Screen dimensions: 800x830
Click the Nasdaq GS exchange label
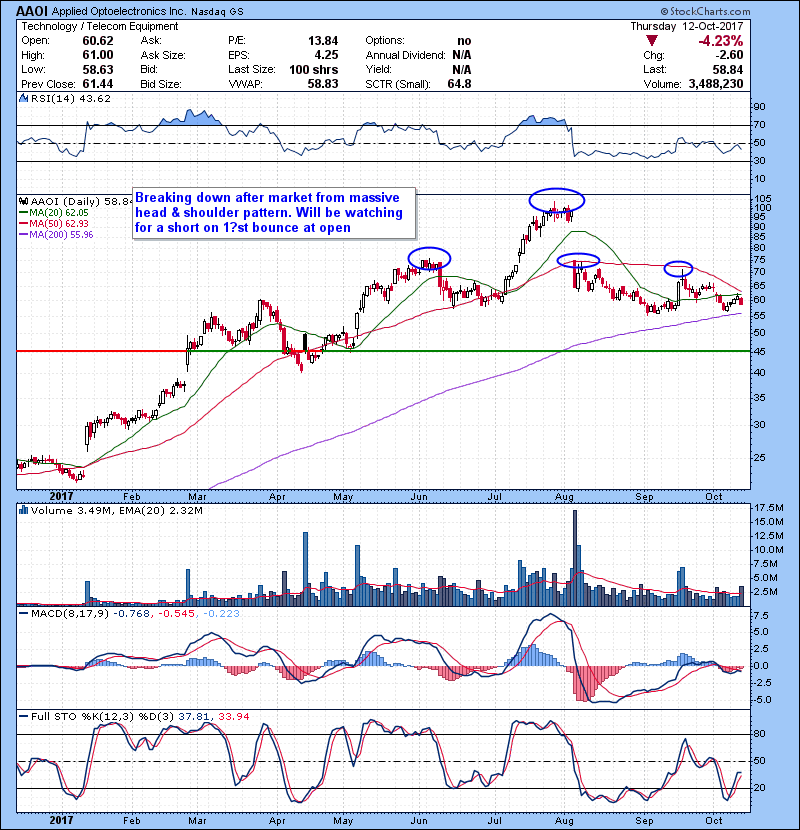tap(217, 12)
